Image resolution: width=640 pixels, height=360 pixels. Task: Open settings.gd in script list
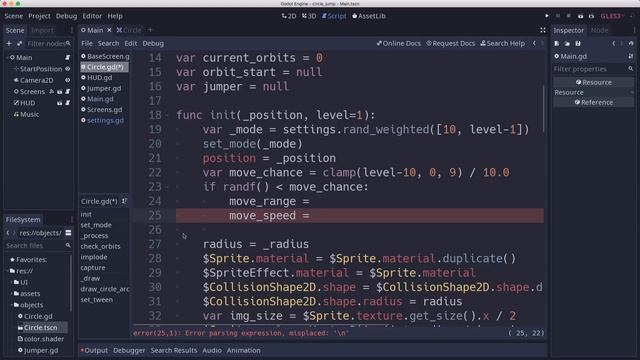pos(105,120)
